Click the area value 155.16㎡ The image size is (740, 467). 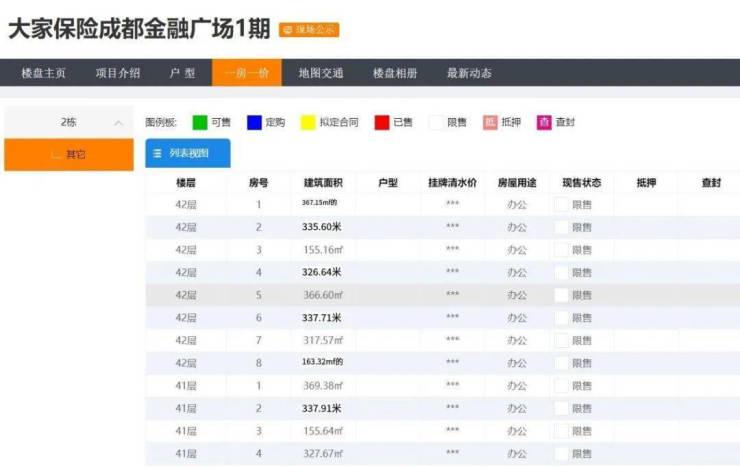[323, 250]
